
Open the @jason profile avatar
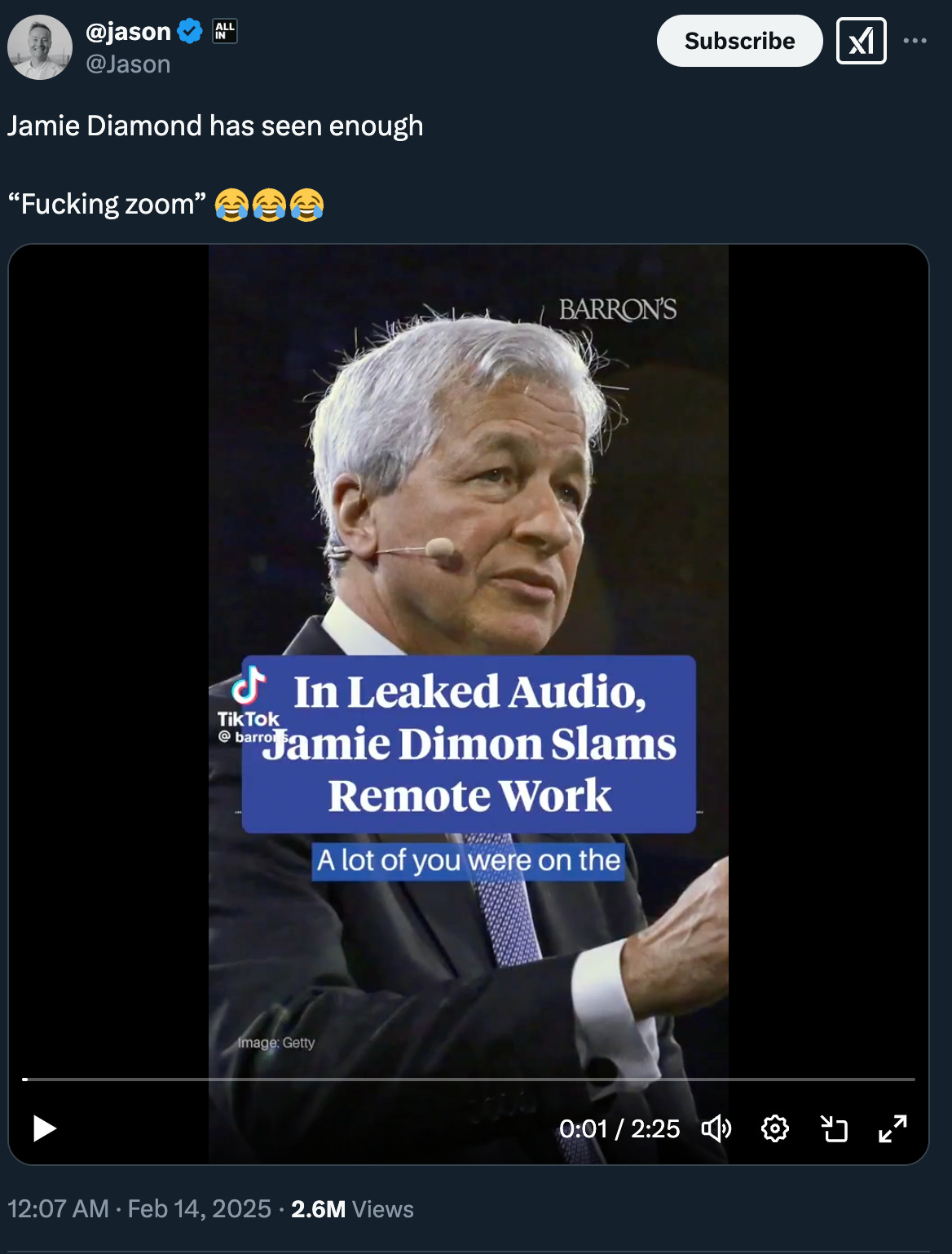coord(40,47)
